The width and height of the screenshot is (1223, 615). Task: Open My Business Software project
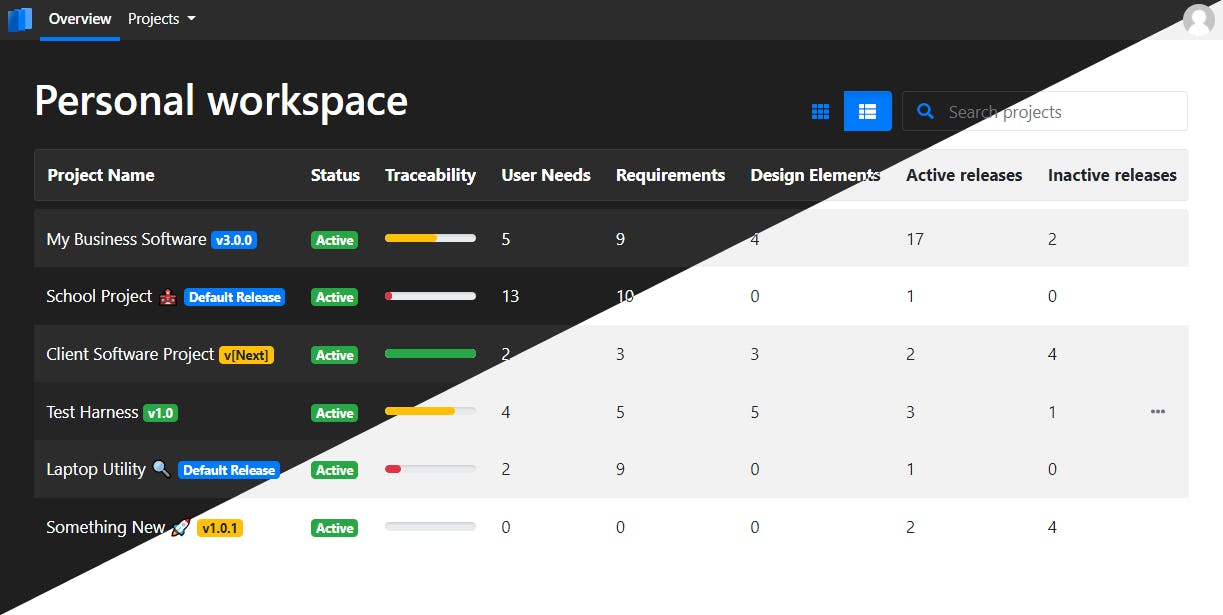click(x=126, y=239)
